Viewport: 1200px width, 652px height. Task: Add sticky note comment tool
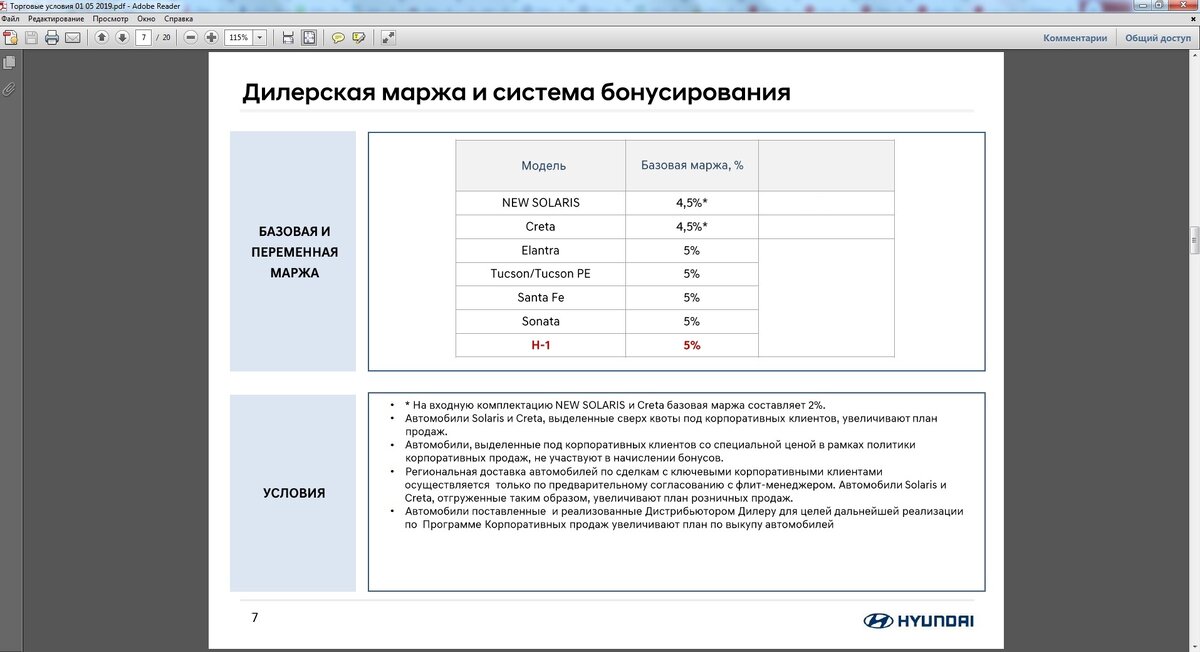[338, 38]
